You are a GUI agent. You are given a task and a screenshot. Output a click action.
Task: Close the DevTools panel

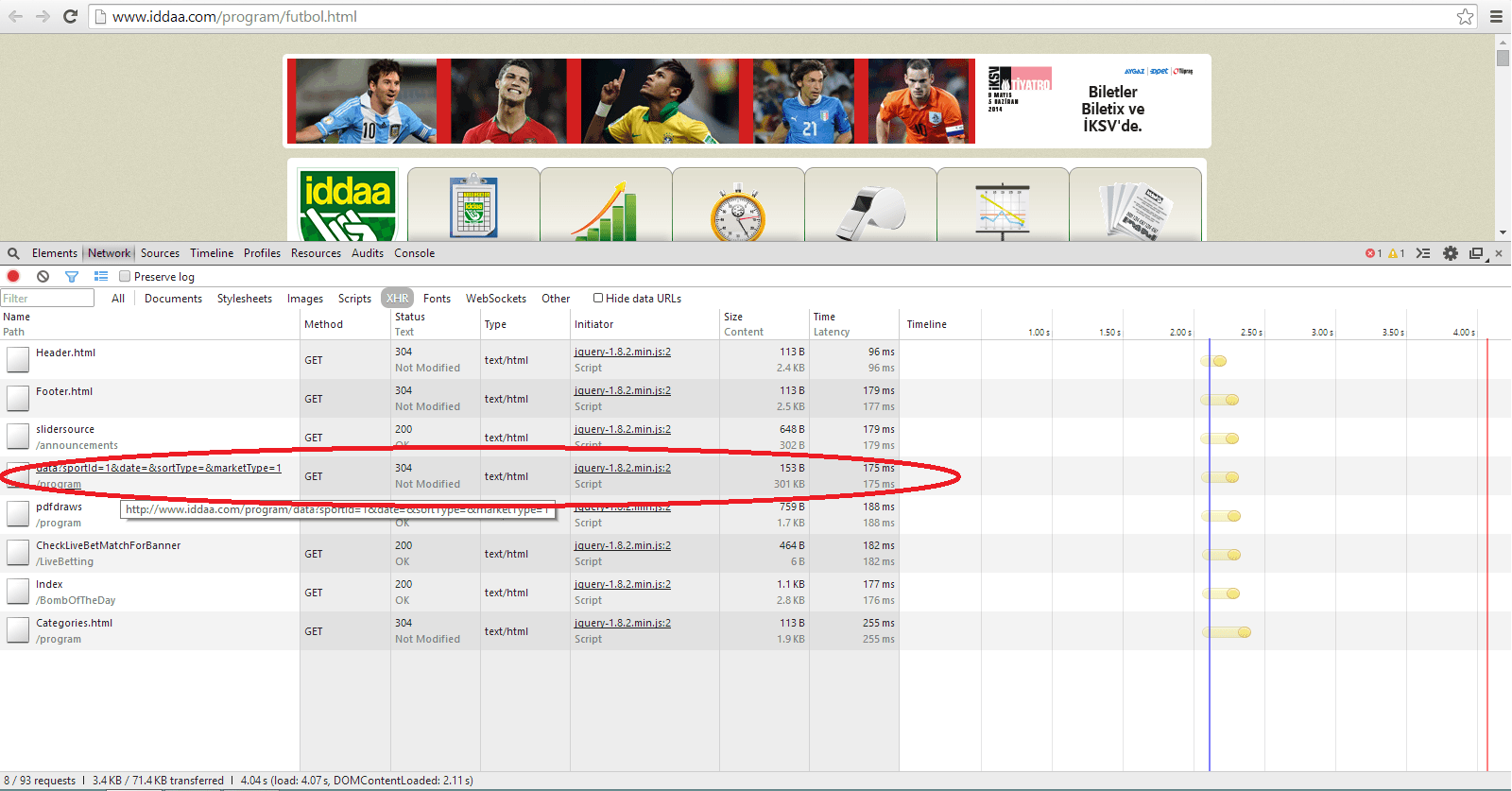1499,253
